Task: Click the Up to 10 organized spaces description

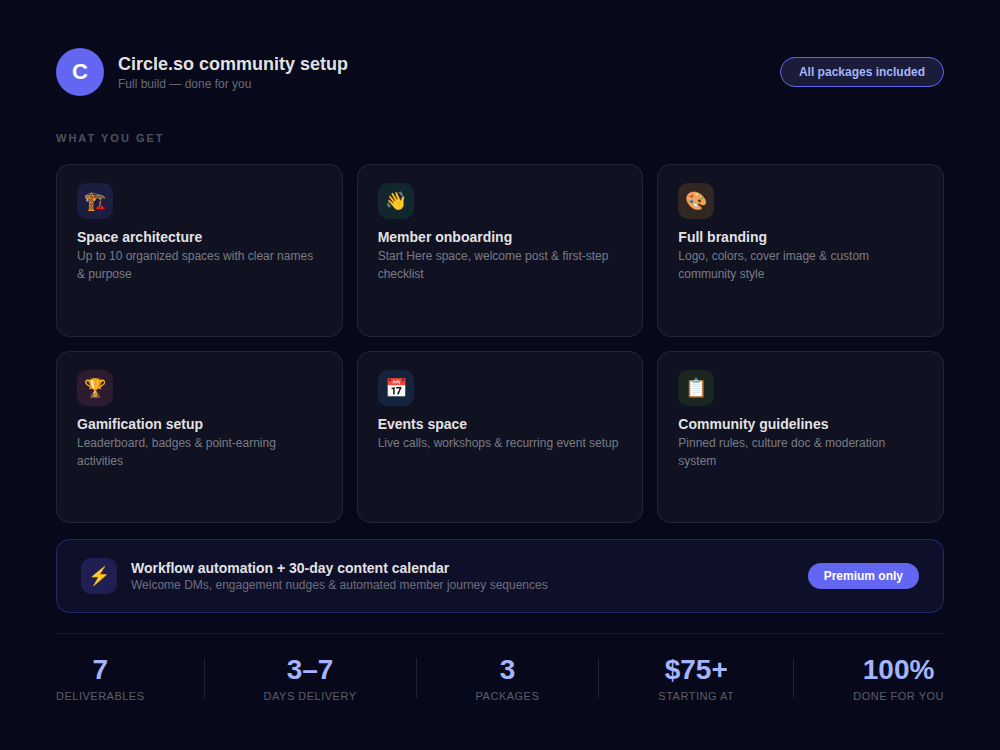Action: coord(195,265)
